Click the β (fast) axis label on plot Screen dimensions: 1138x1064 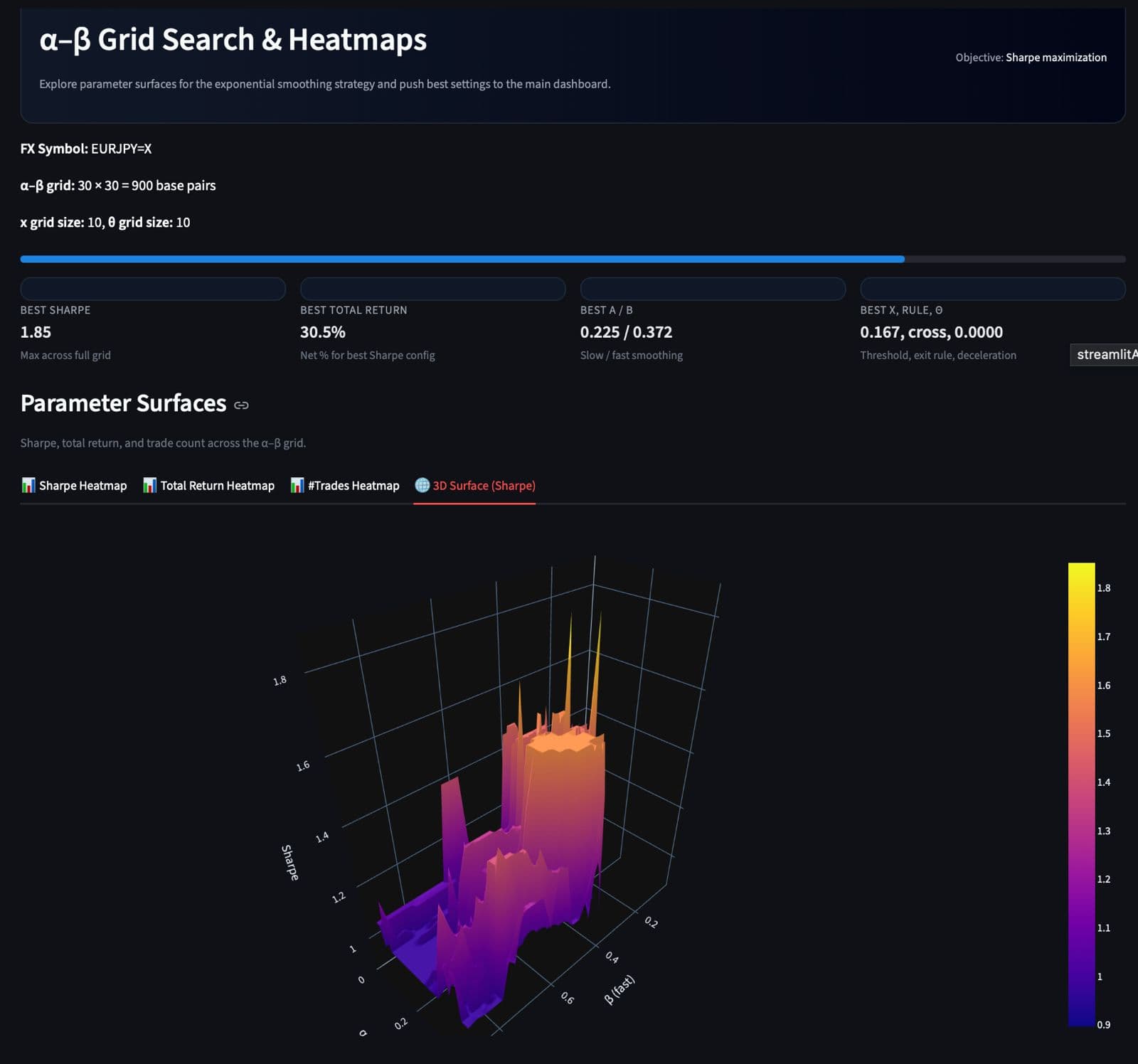coord(619,989)
